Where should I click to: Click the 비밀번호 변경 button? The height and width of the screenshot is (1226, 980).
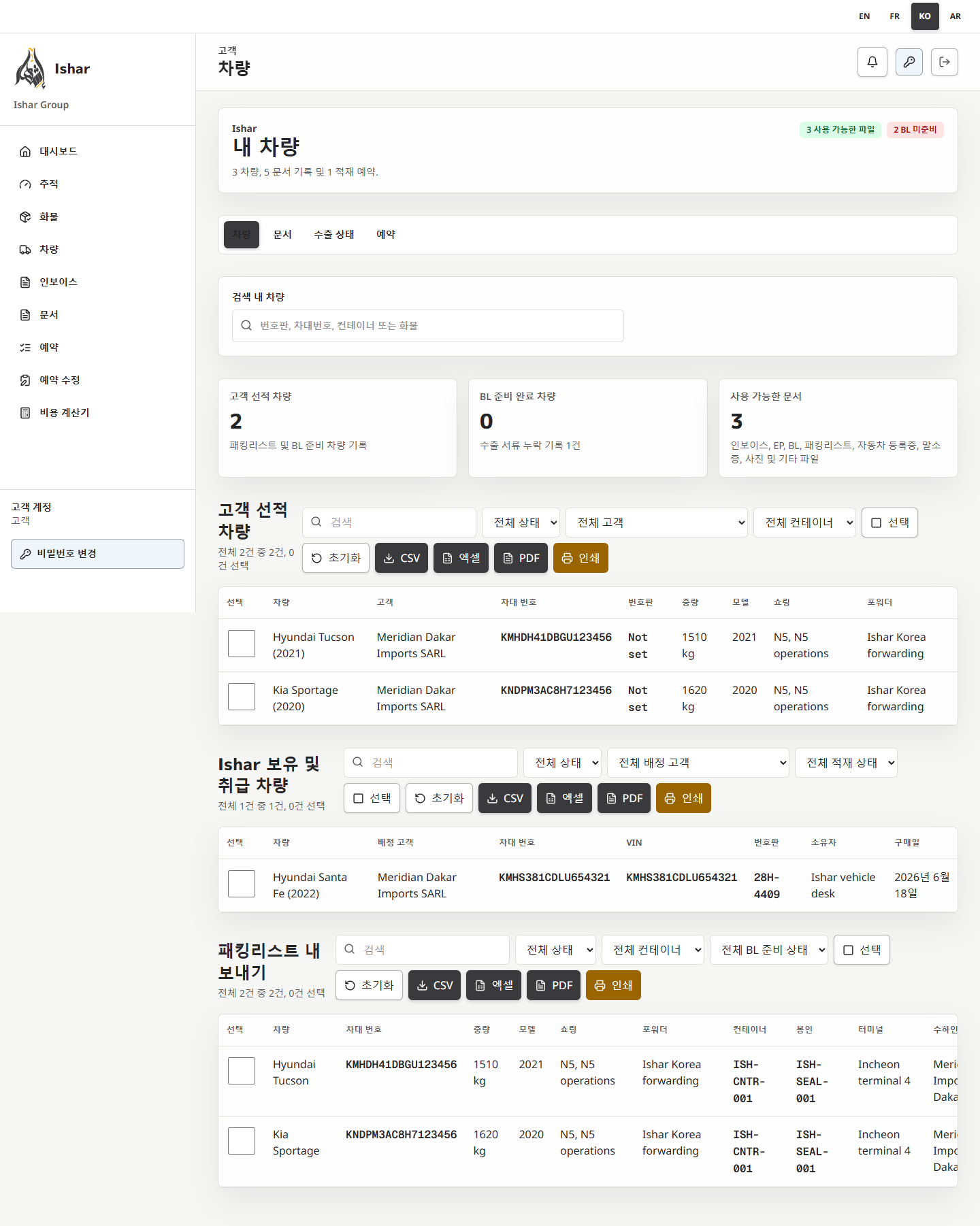coord(97,554)
